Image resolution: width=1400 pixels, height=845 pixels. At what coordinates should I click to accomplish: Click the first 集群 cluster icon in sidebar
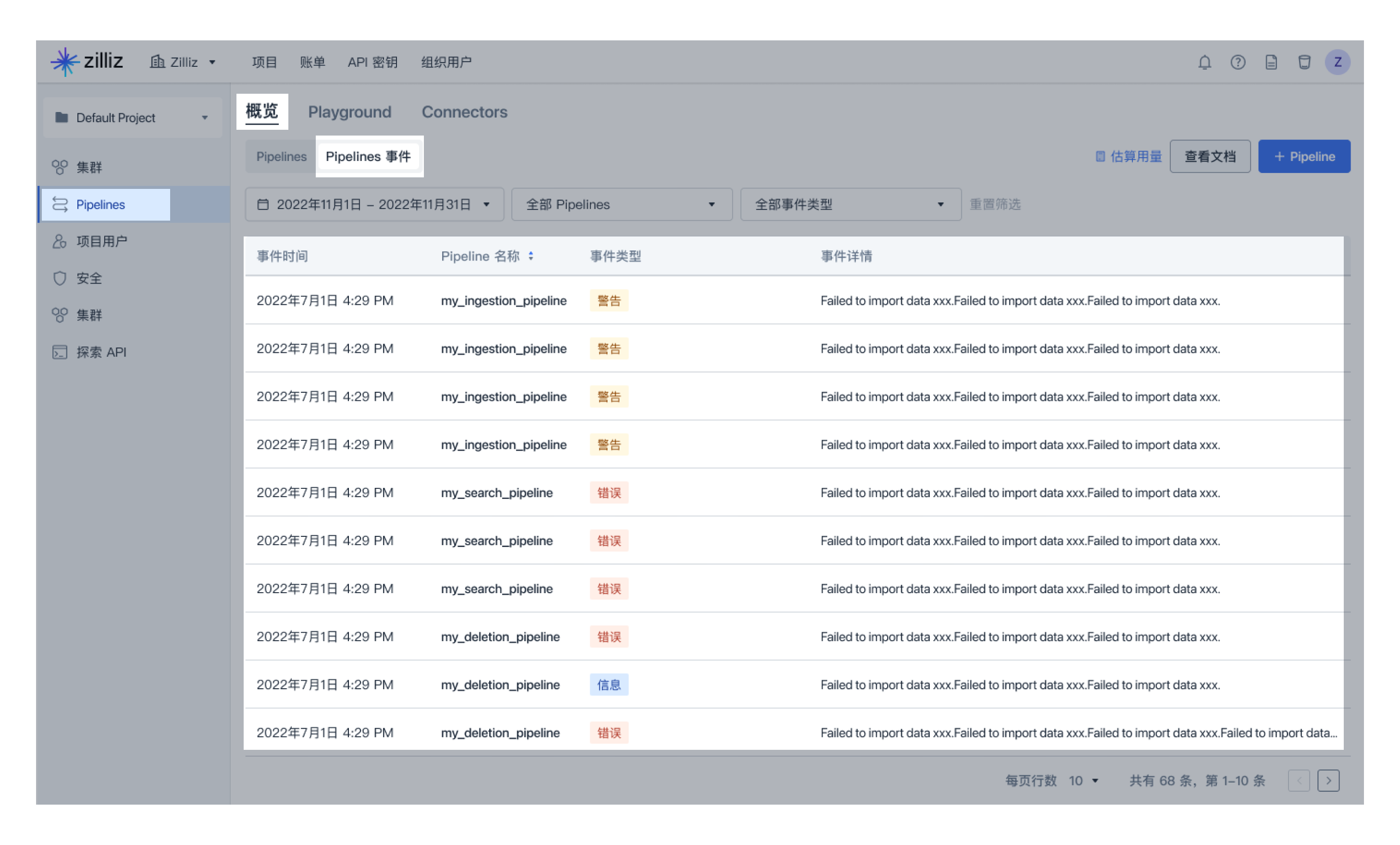[60, 167]
